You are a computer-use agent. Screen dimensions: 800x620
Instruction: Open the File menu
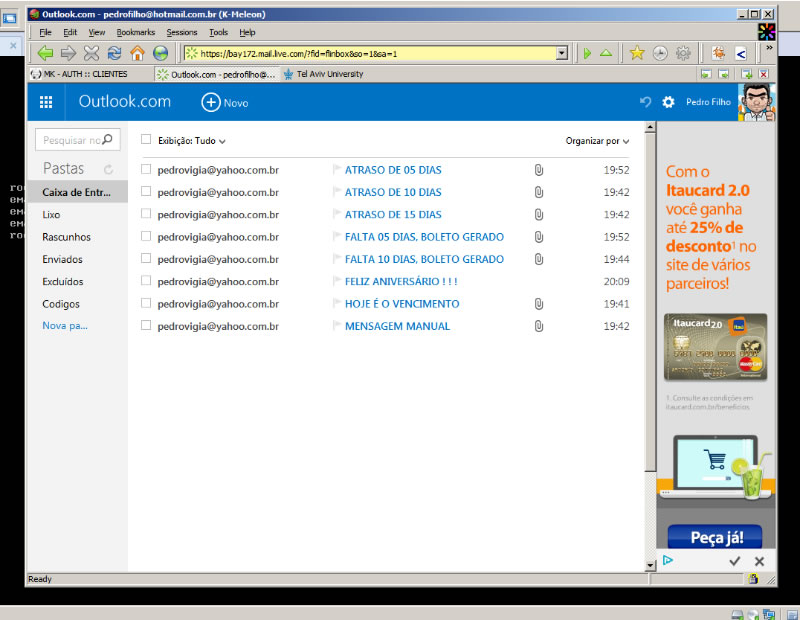point(45,32)
